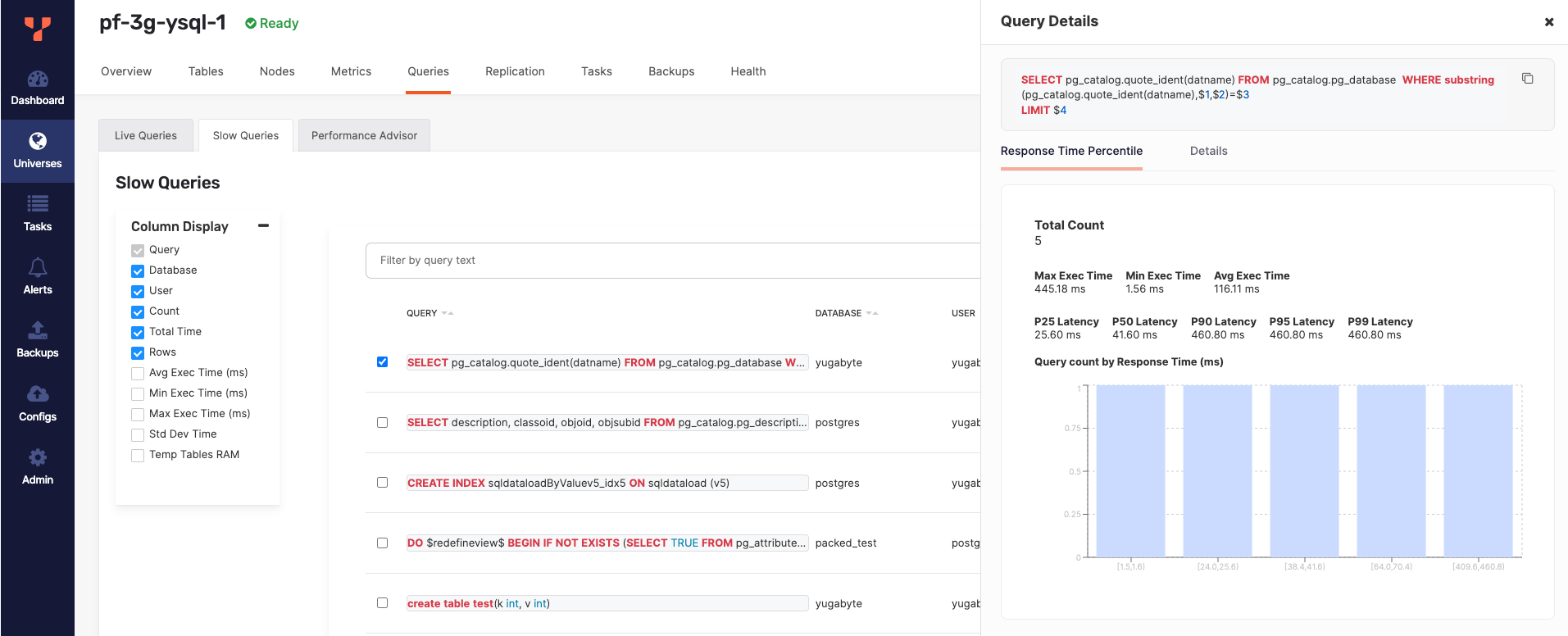Uncheck the Database column checkbox
The width and height of the screenshot is (1568, 636).
point(138,271)
